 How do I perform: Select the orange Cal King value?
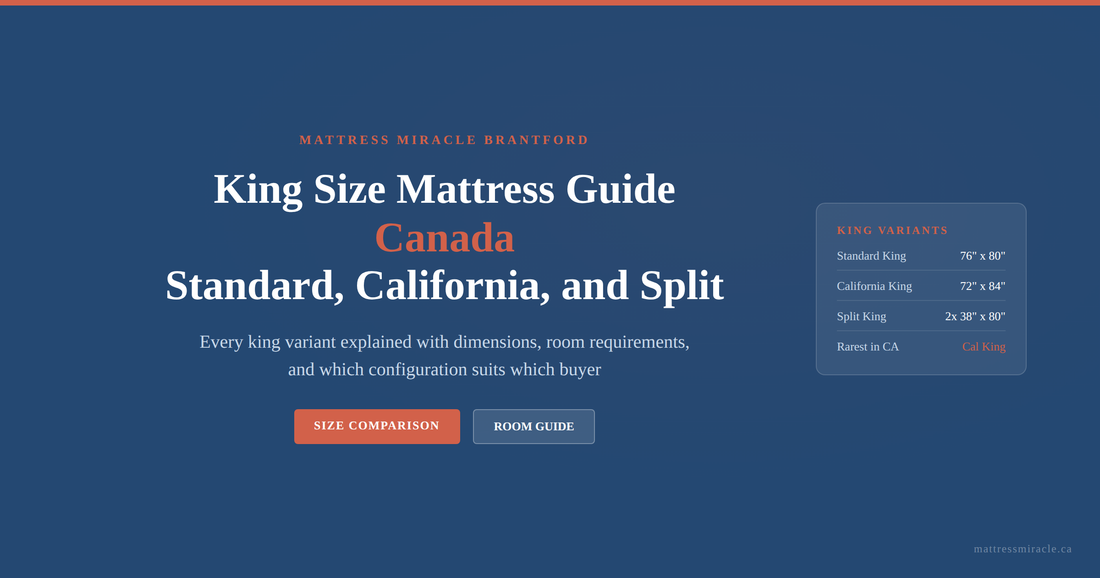coord(984,347)
